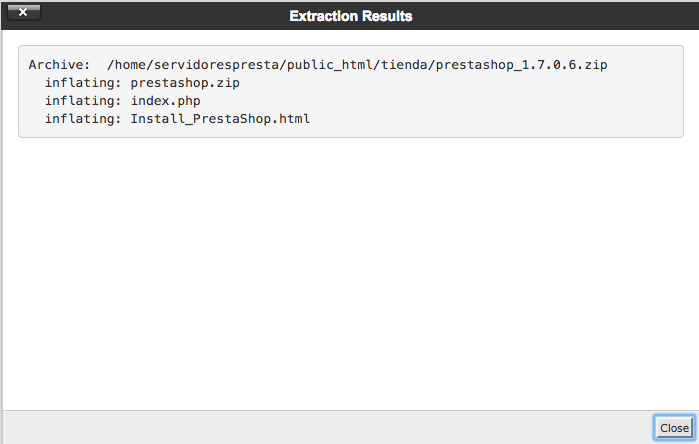Click inflating label before index.php
The height and width of the screenshot is (444, 699).
pos(83,101)
